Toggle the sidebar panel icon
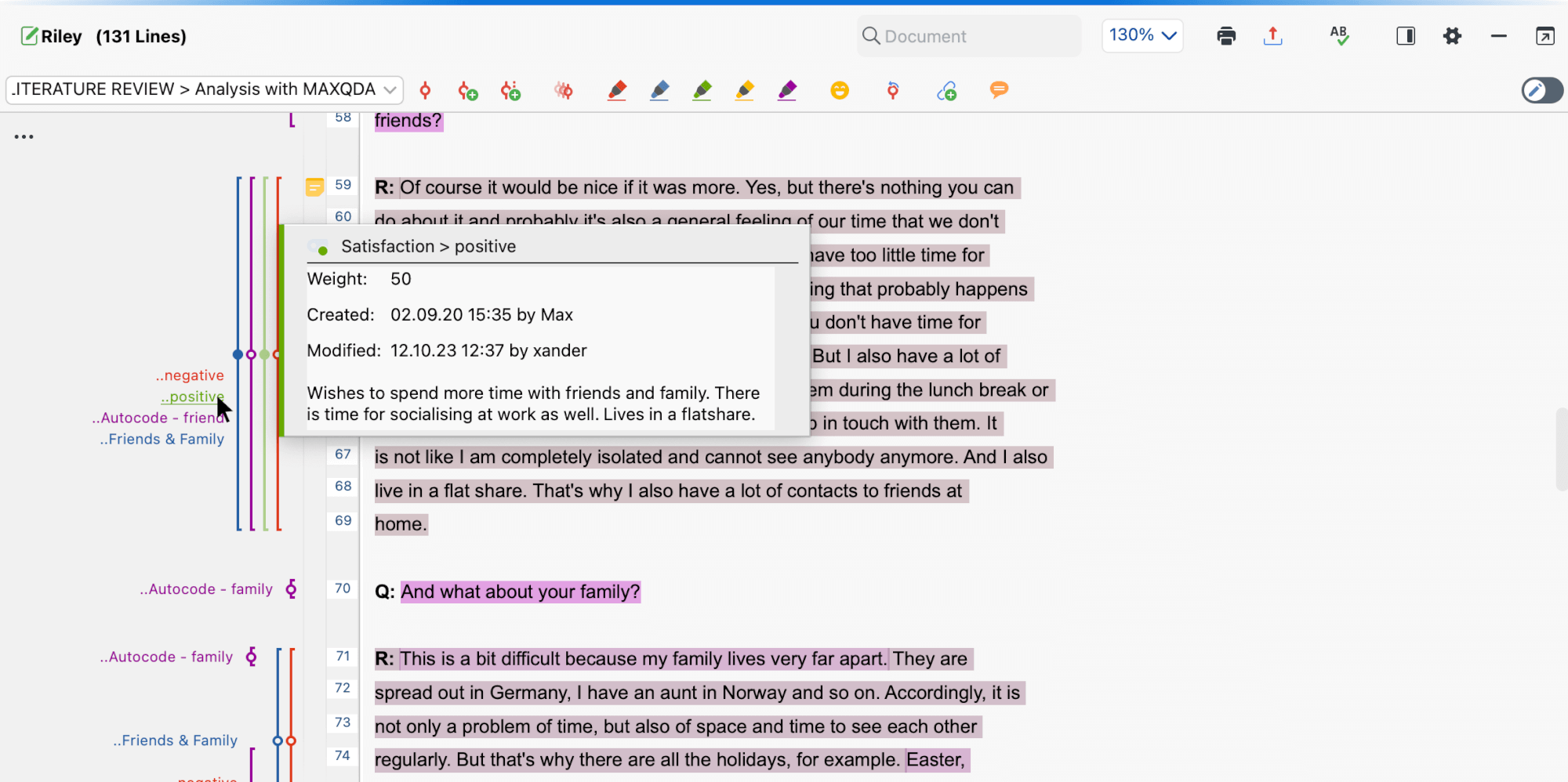The image size is (1568, 782). click(x=1406, y=36)
